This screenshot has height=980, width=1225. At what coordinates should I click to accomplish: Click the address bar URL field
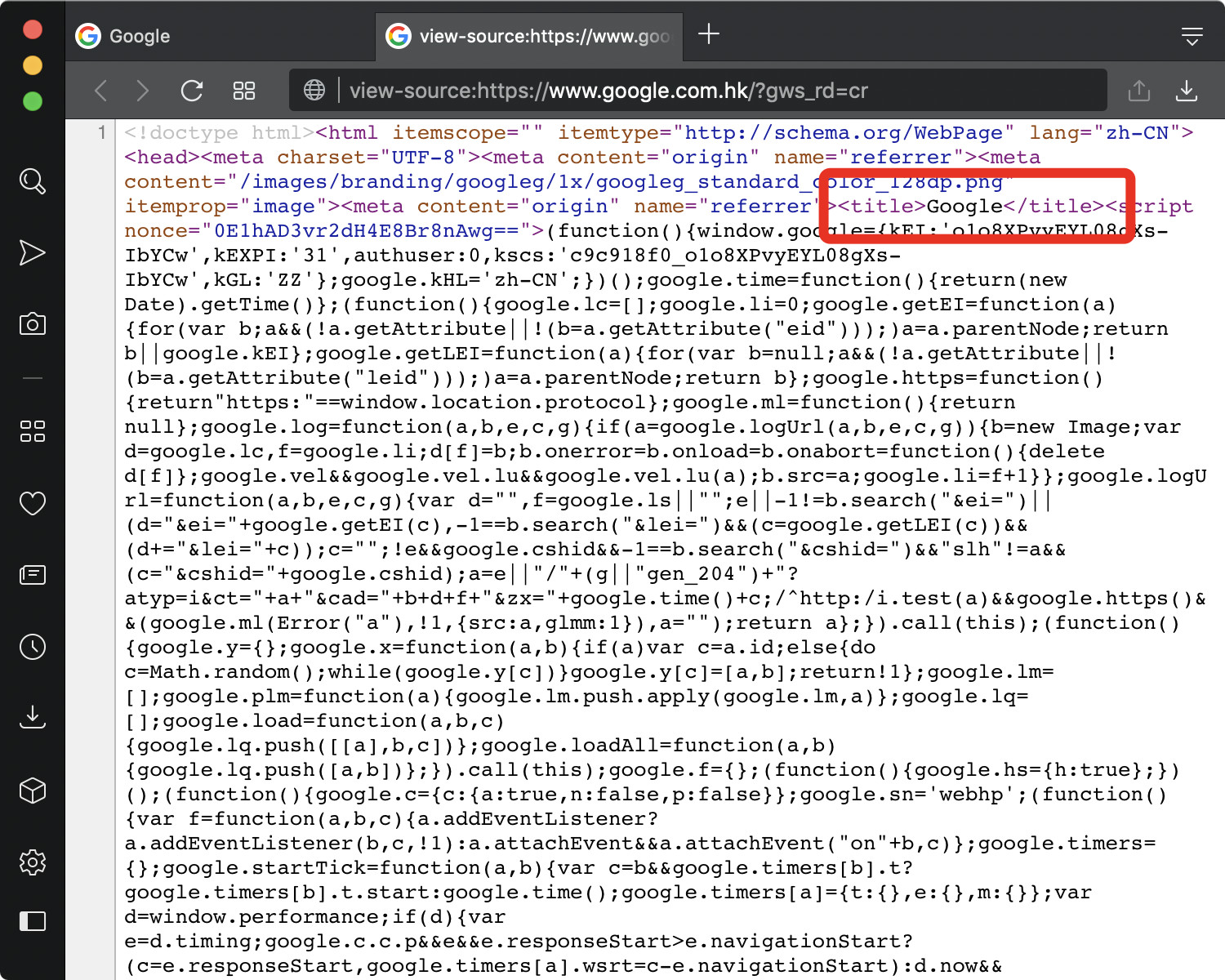tap(698, 90)
